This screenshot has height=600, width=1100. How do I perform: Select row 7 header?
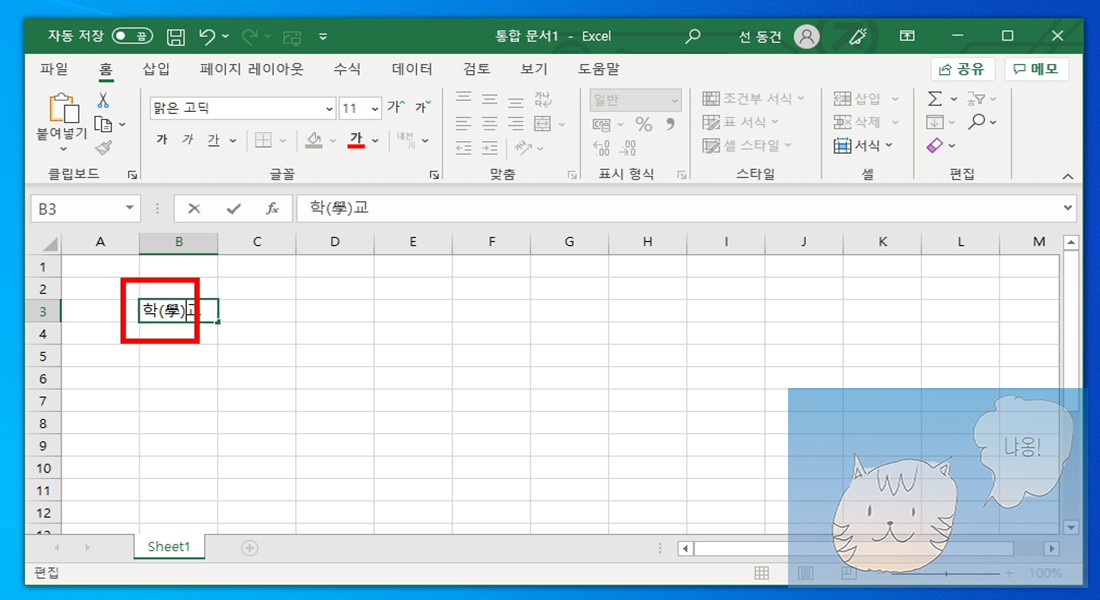pos(43,401)
